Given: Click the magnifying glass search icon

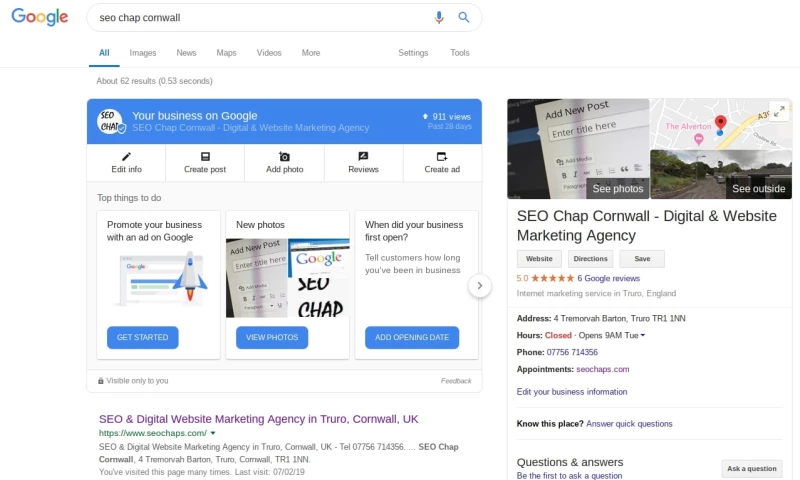Looking at the screenshot, I should [464, 17].
